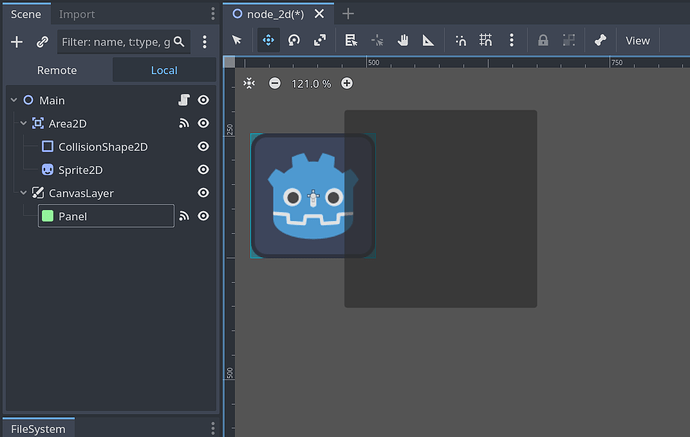Click the Sprite2D node type icon
690x437 pixels.
click(48, 169)
